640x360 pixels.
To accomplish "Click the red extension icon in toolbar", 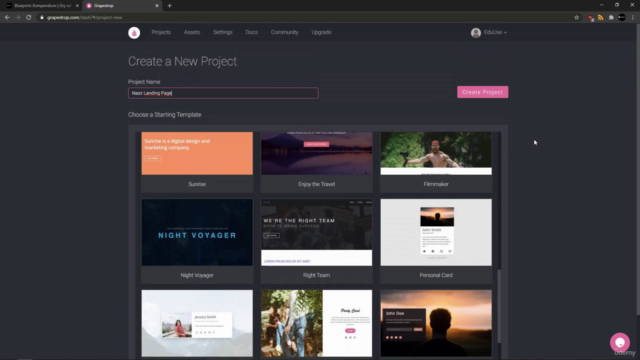I will point(590,18).
